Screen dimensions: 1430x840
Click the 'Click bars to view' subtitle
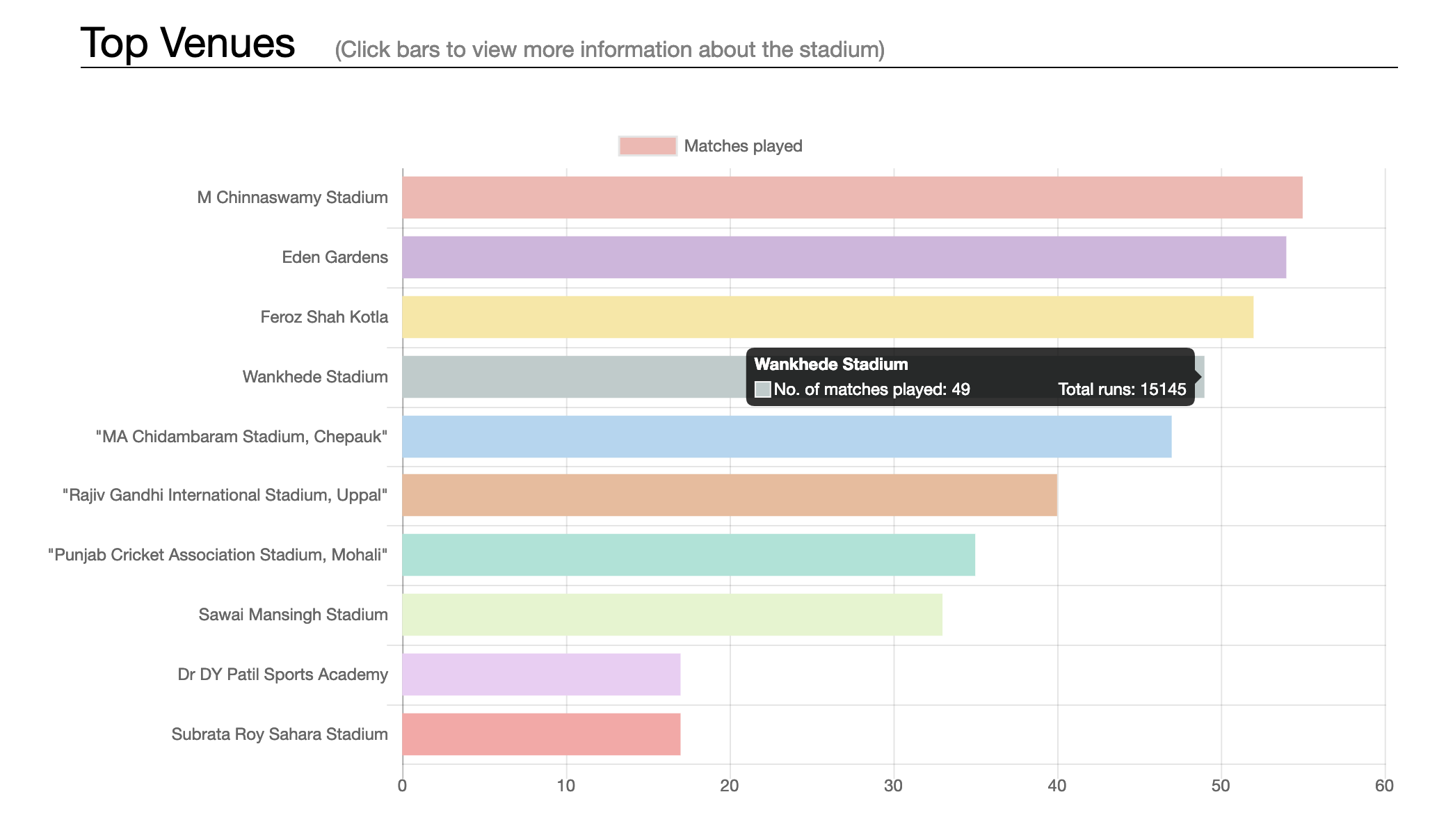point(609,50)
